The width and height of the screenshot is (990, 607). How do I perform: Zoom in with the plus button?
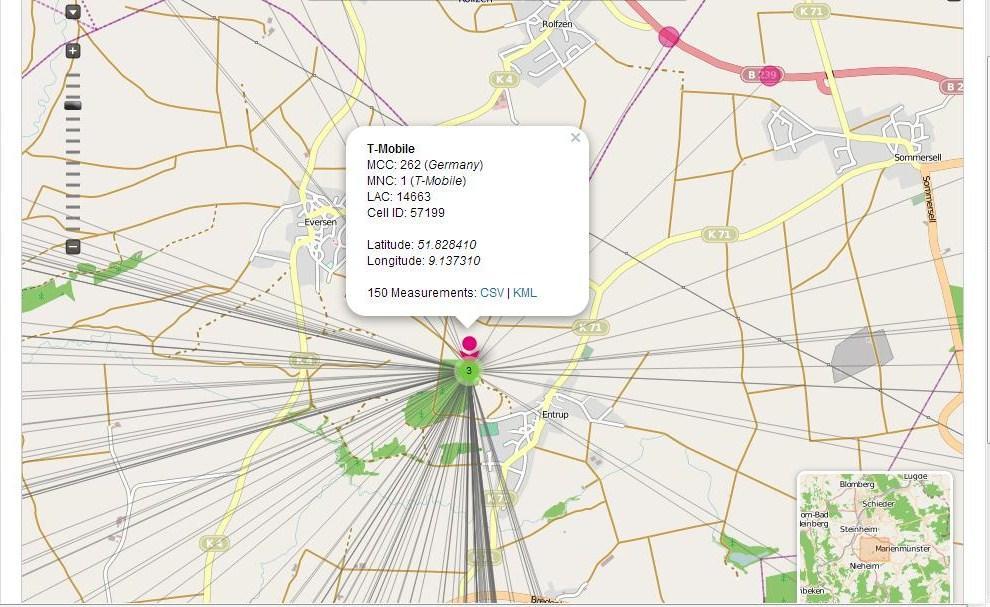click(73, 51)
